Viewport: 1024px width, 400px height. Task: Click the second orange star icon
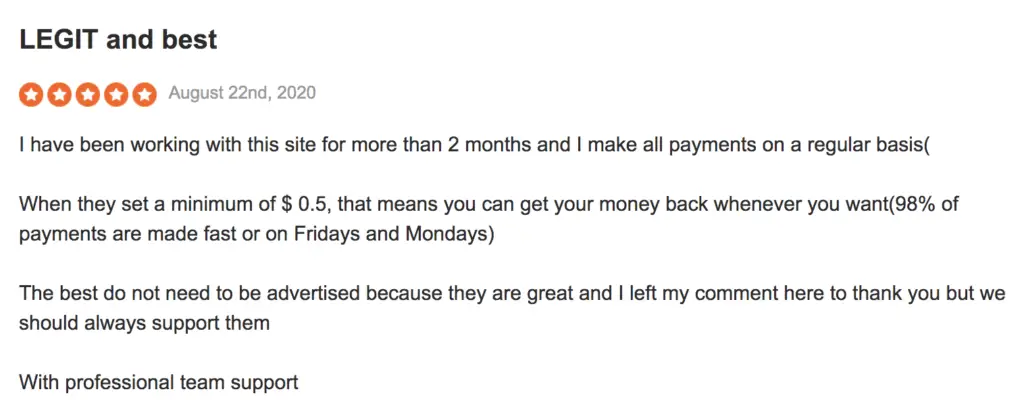[59, 94]
